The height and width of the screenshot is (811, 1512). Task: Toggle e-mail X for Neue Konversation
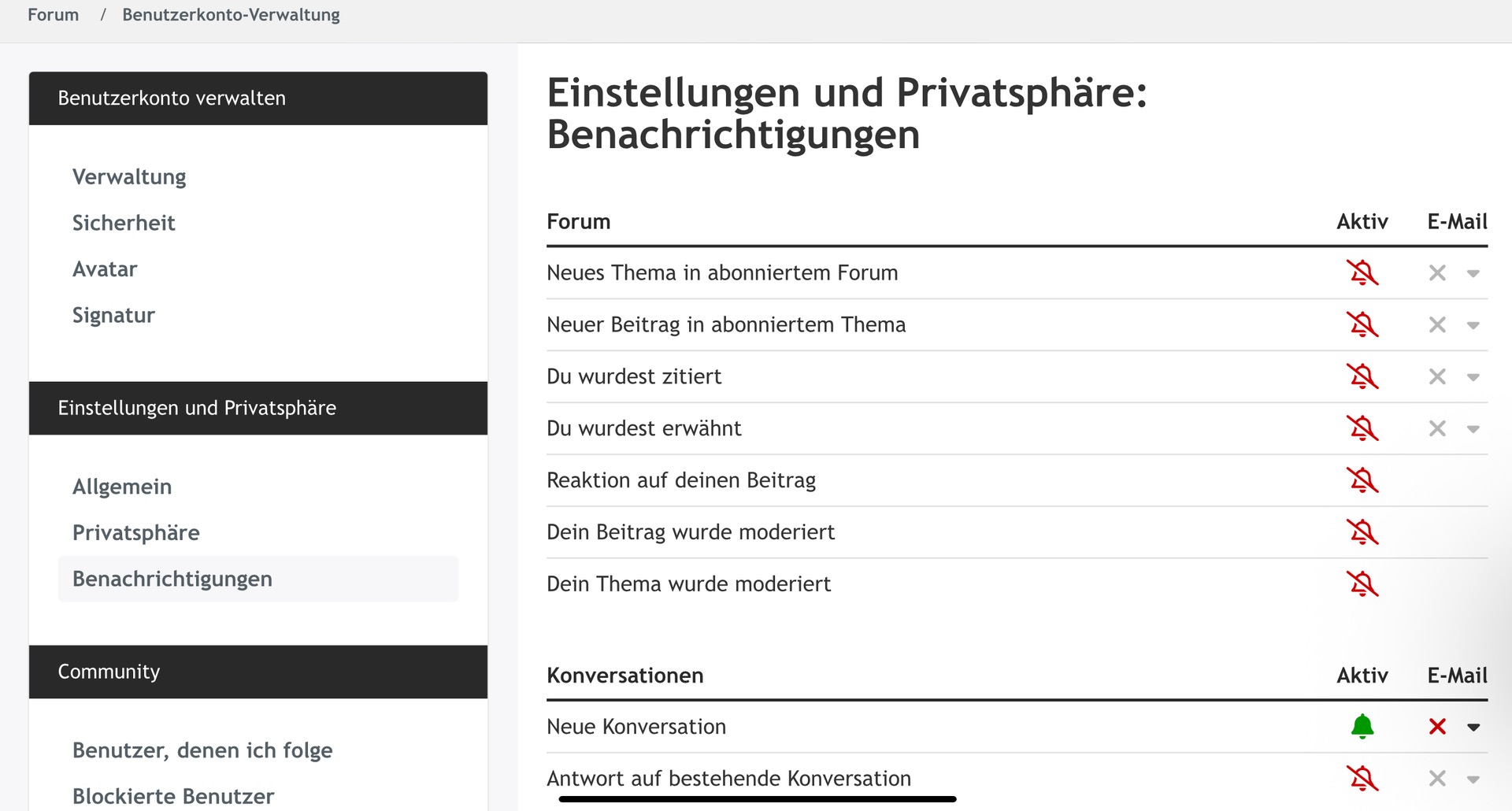pos(1437,726)
